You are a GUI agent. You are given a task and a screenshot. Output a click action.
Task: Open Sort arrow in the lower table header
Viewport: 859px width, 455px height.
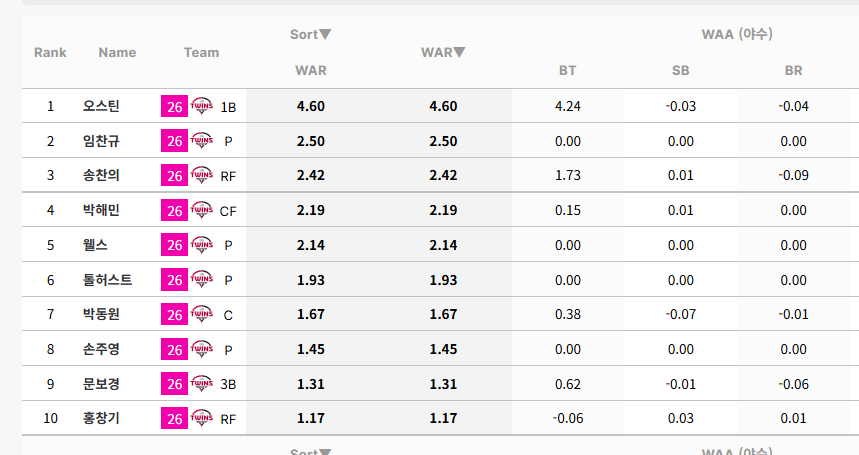(325, 452)
